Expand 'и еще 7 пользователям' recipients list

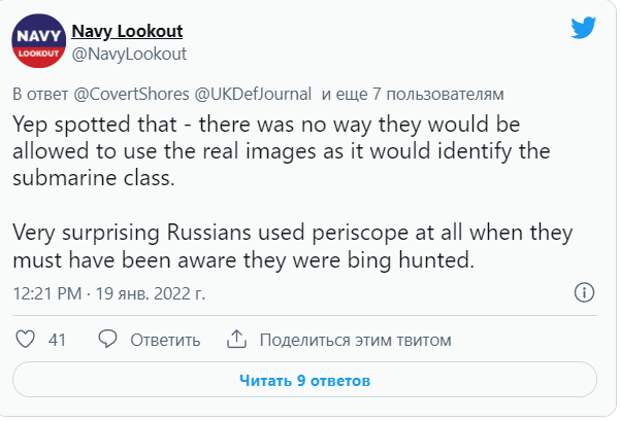pyautogui.click(x=413, y=94)
